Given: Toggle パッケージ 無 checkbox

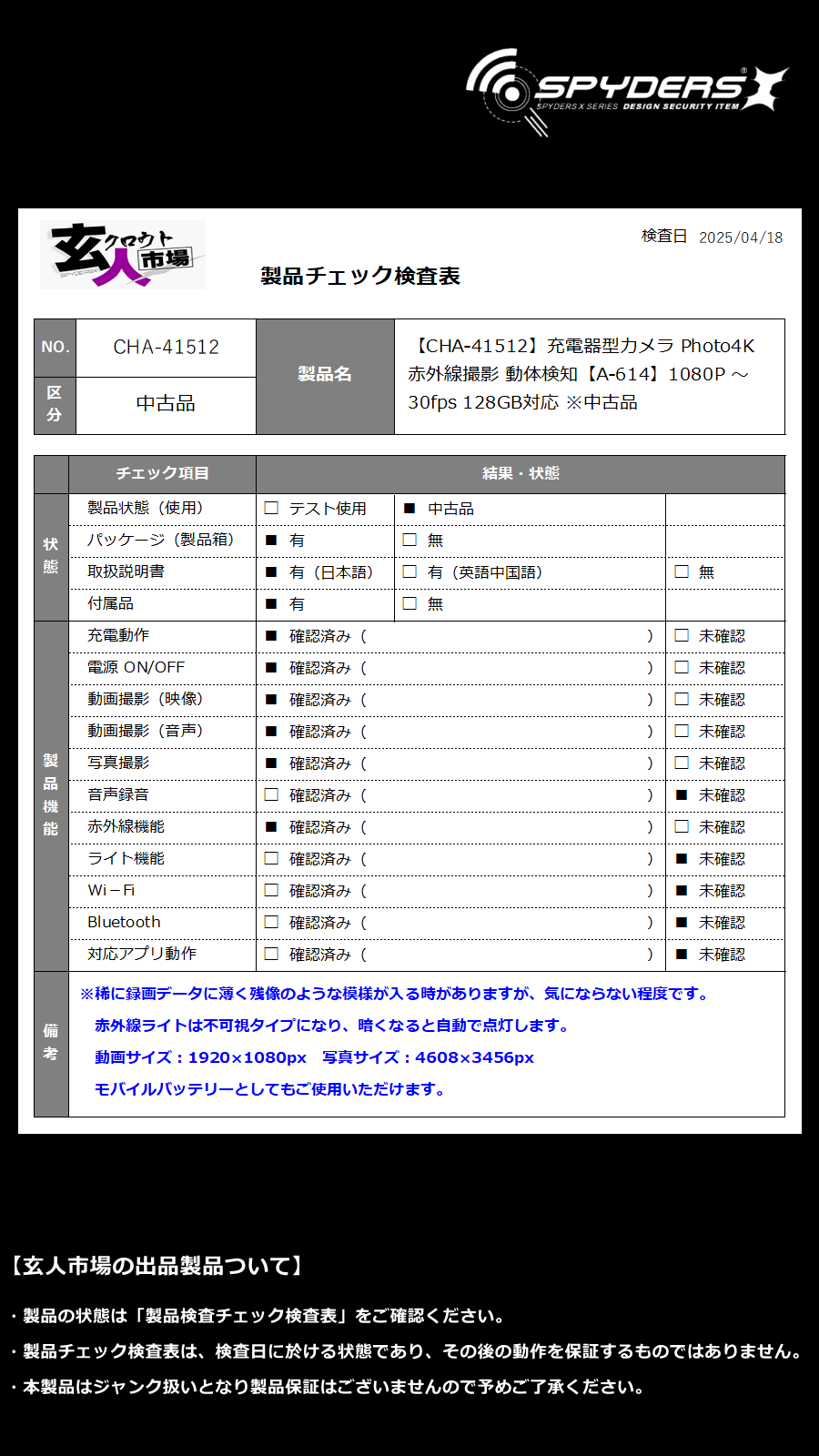Looking at the screenshot, I should click(x=409, y=540).
